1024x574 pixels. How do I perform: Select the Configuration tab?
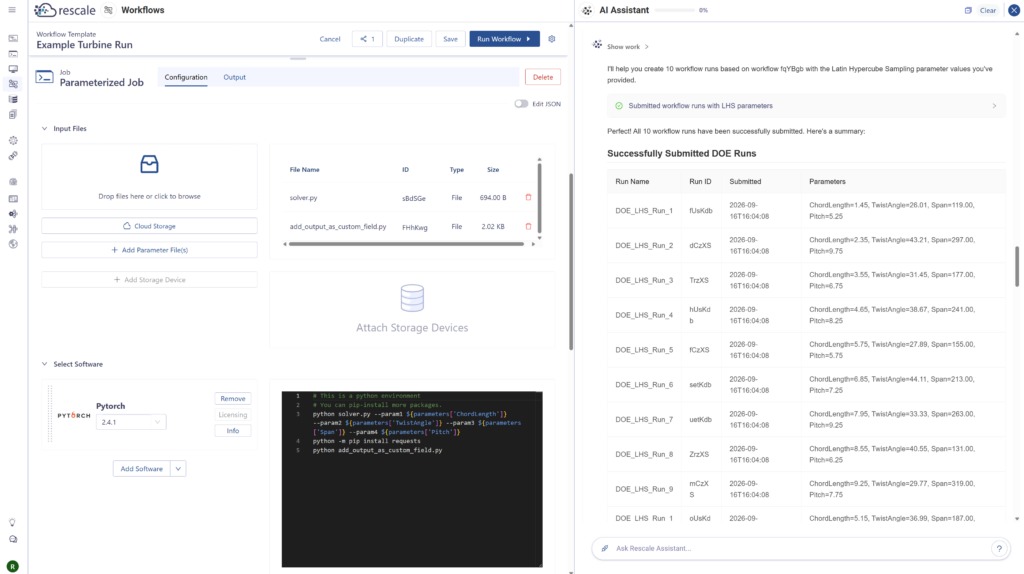(186, 77)
